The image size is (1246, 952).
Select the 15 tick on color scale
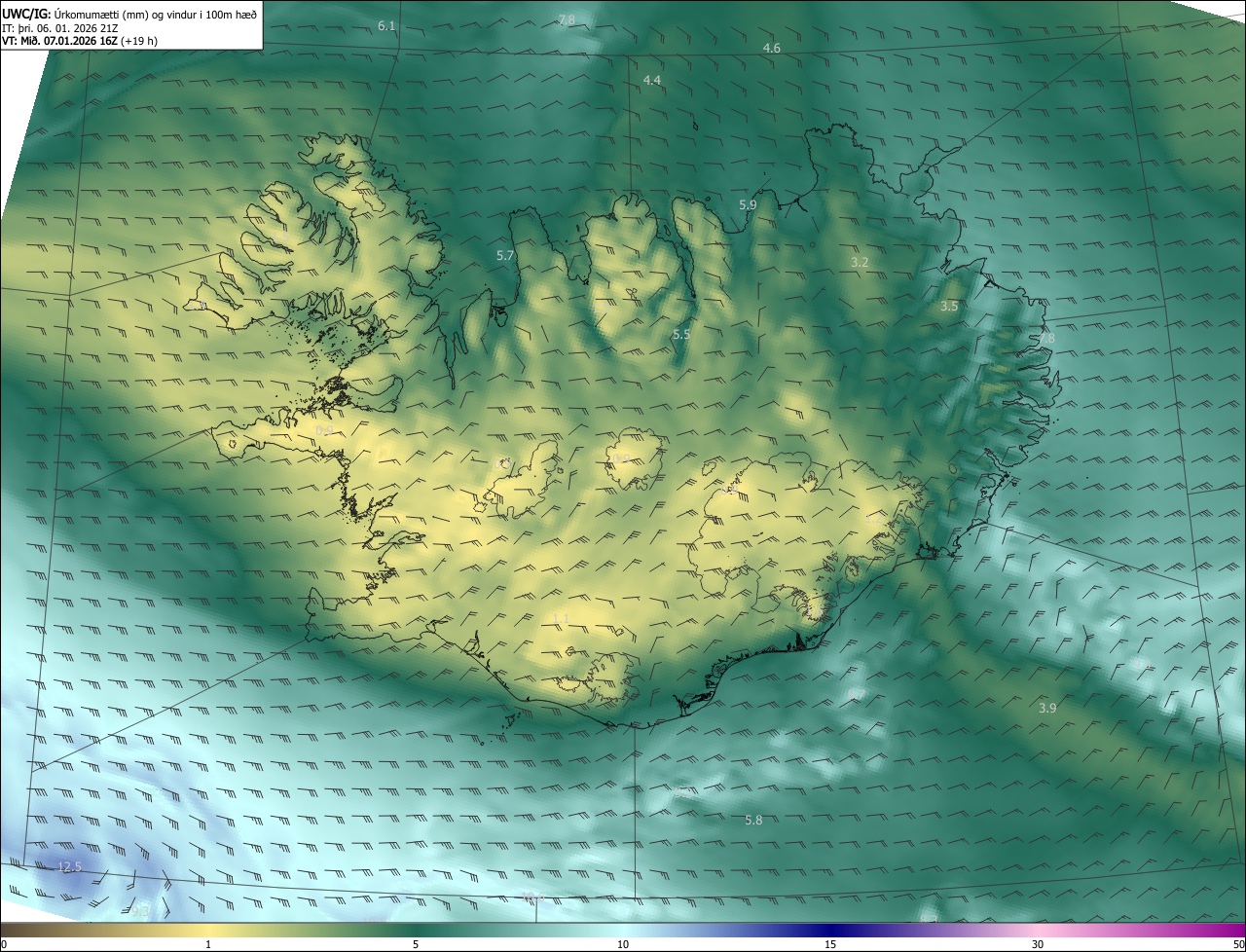coord(830,944)
